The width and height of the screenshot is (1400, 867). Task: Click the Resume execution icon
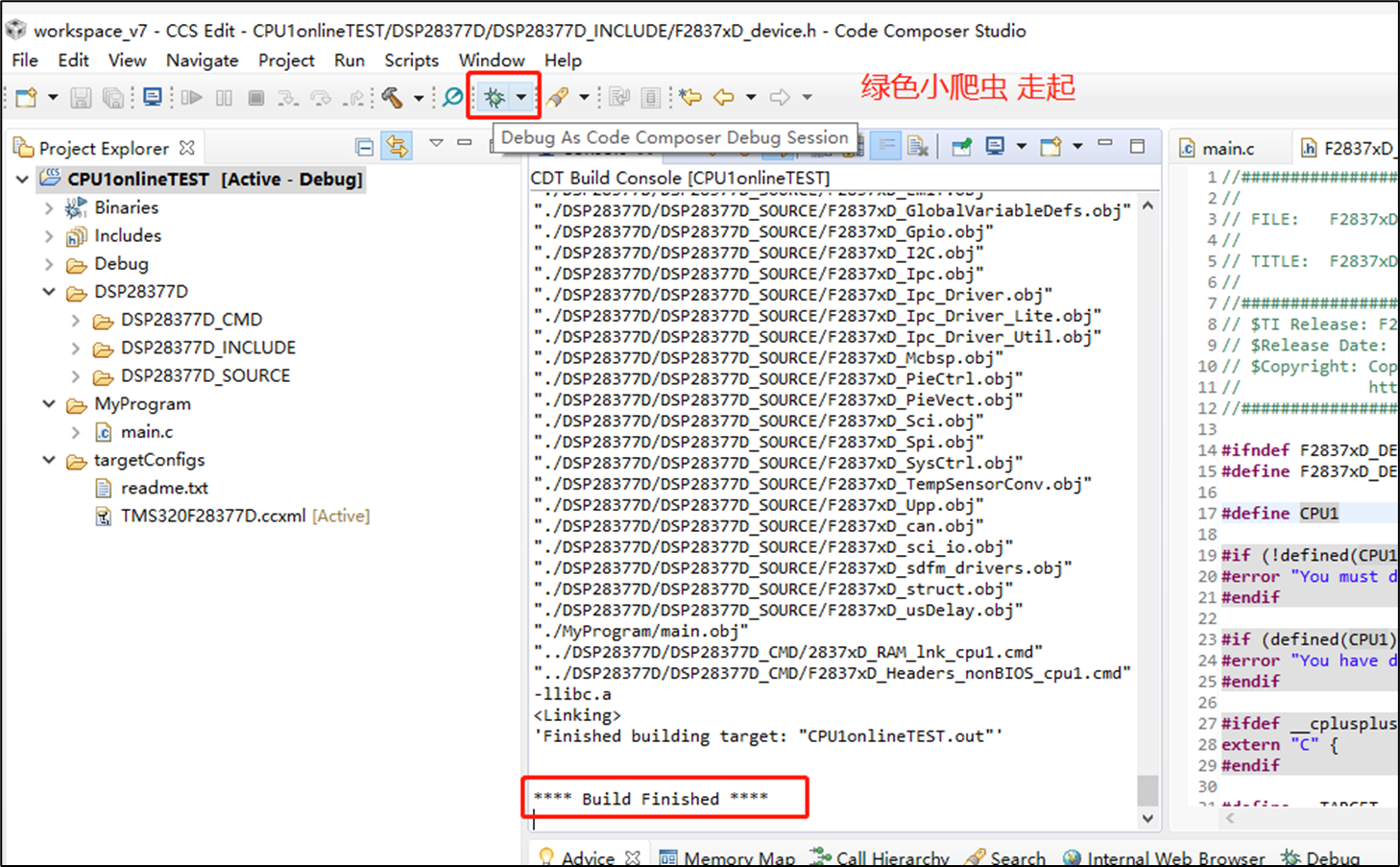191,97
